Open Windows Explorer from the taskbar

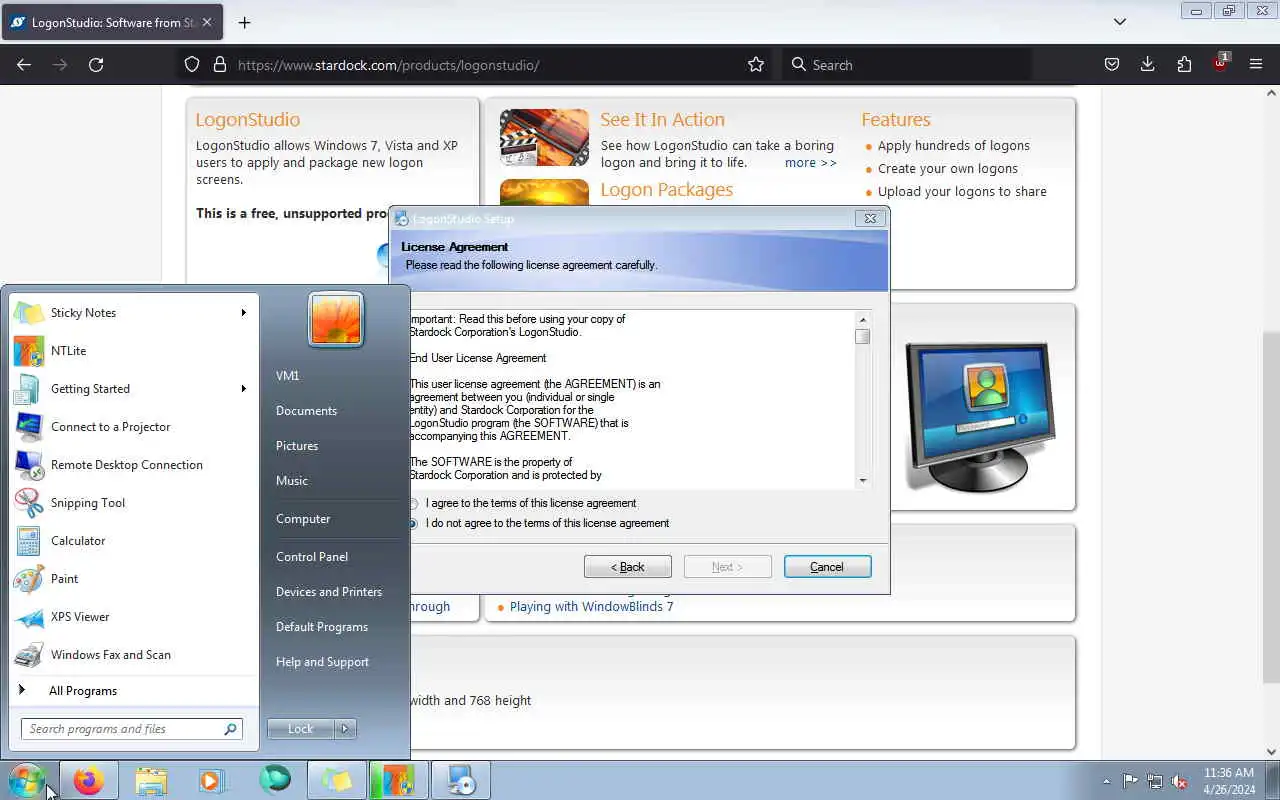(x=151, y=780)
